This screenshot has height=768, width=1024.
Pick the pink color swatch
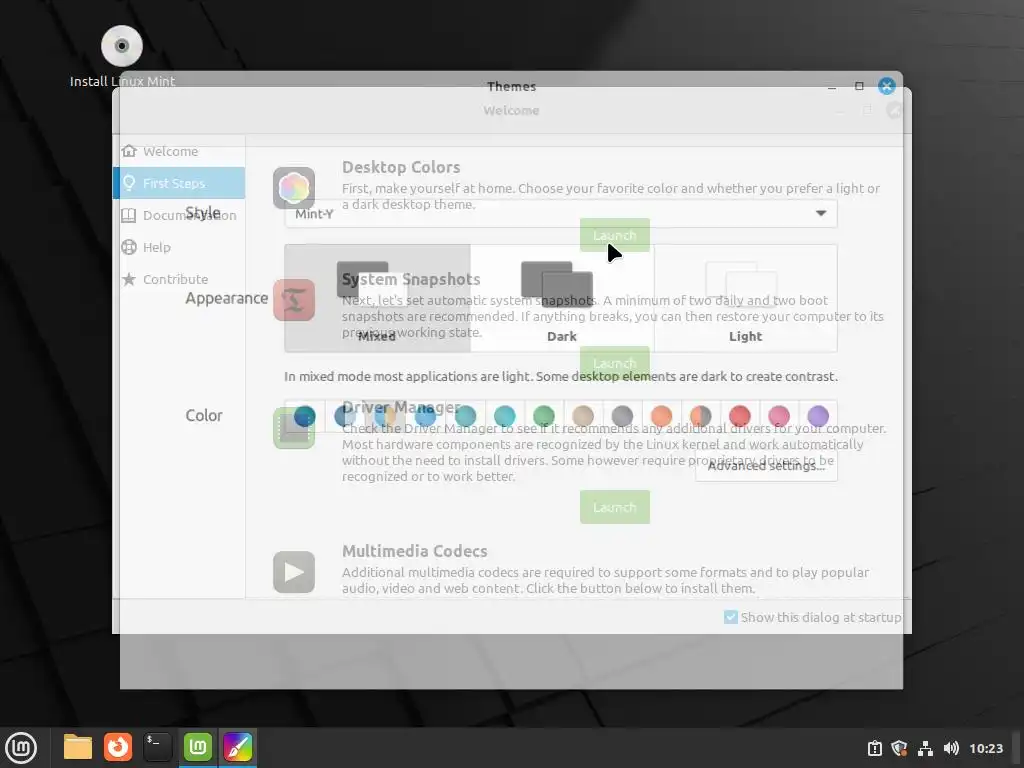coord(778,416)
